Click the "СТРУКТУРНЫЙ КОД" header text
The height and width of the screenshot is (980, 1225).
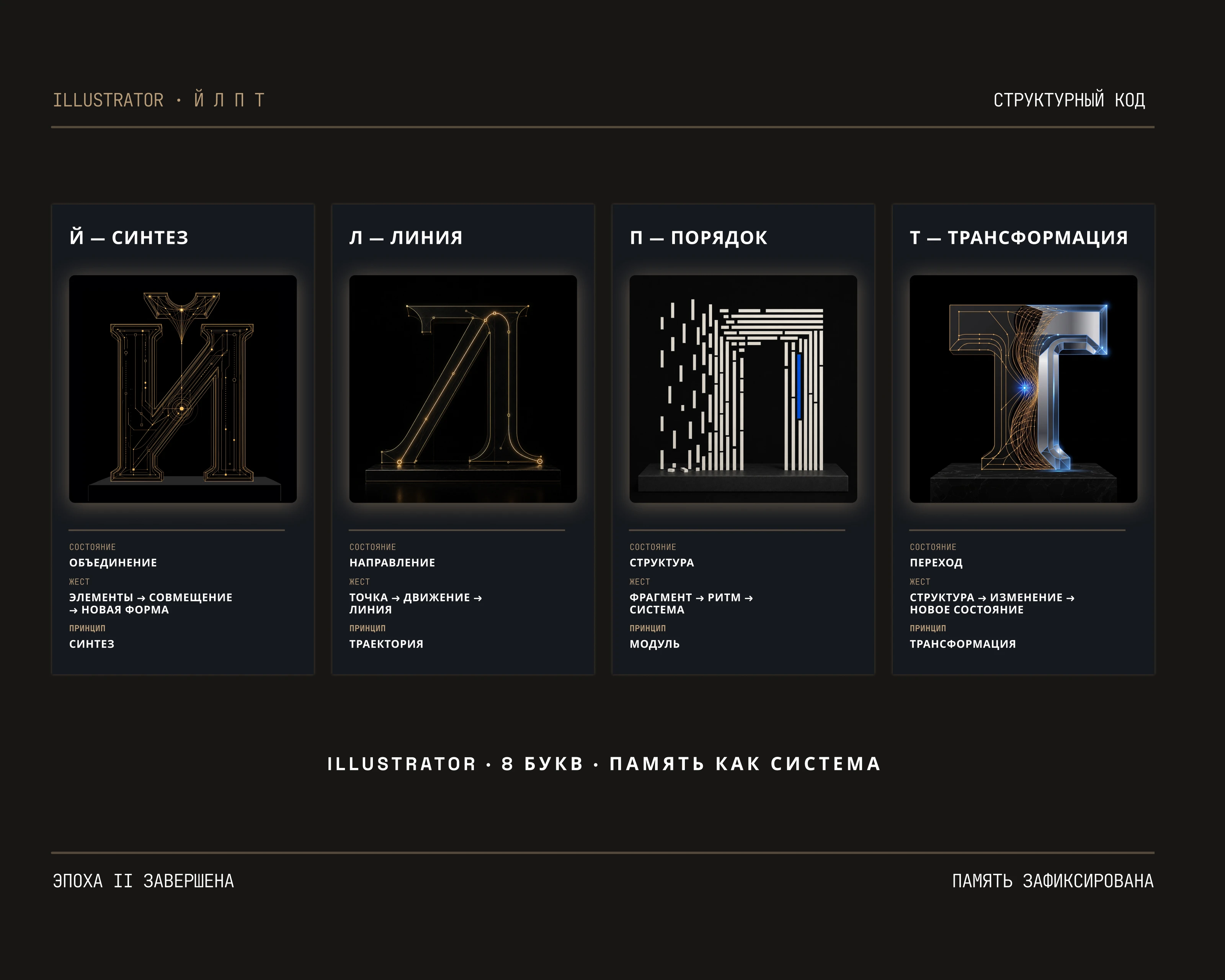[x=1069, y=100]
